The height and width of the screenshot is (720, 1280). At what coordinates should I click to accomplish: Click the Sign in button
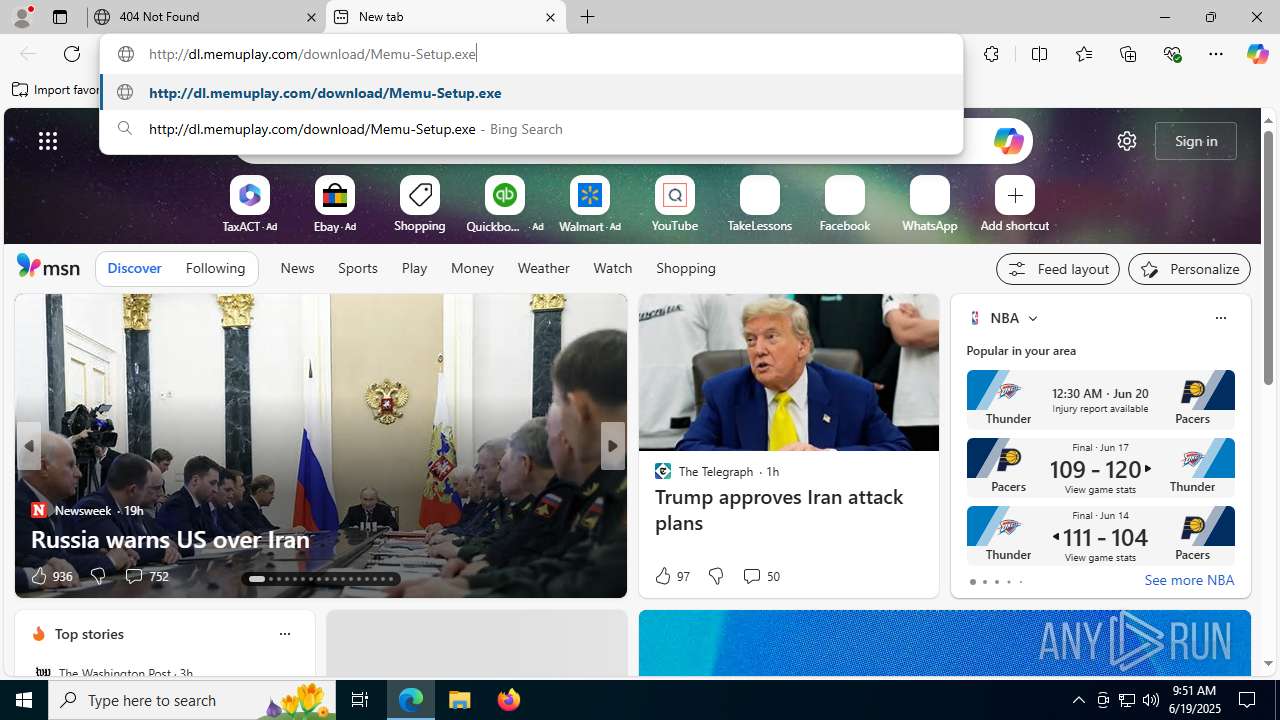point(1196,141)
